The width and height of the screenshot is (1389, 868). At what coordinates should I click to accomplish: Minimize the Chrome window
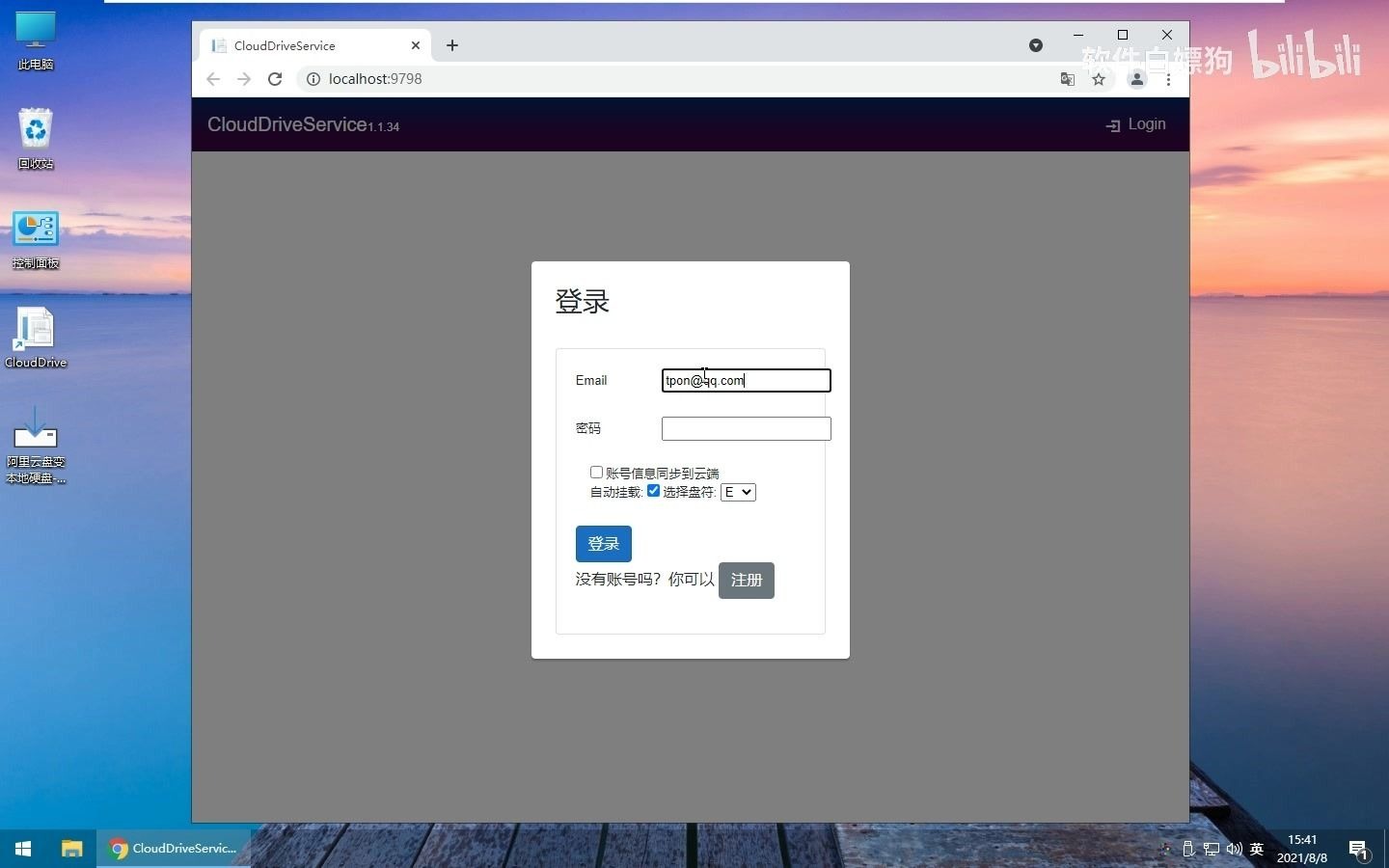pos(1078,35)
